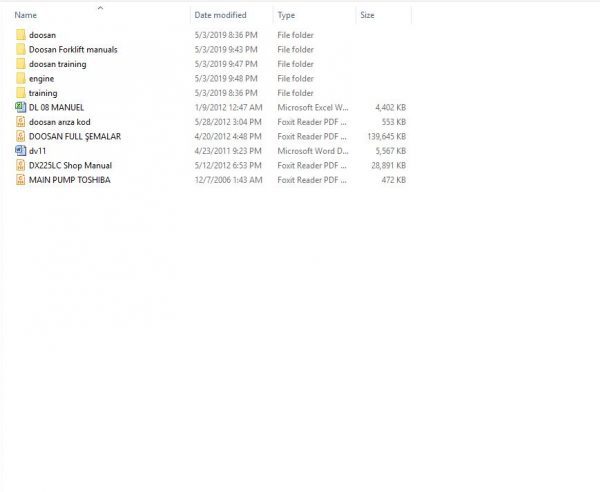Image resolution: width=600 pixels, height=492 pixels.
Task: Click Foxit Reader PDF type of MAIN PUMP TOSHIBA
Action: (x=312, y=180)
